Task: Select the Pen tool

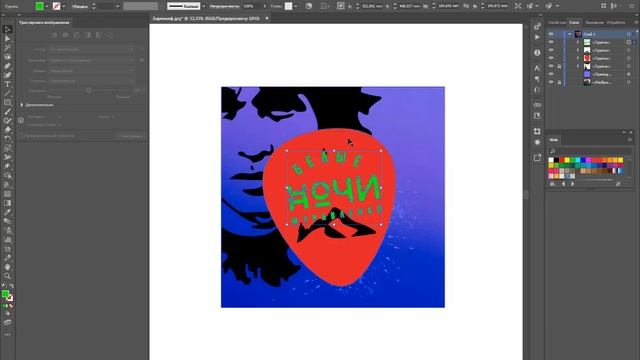Action: (7, 66)
